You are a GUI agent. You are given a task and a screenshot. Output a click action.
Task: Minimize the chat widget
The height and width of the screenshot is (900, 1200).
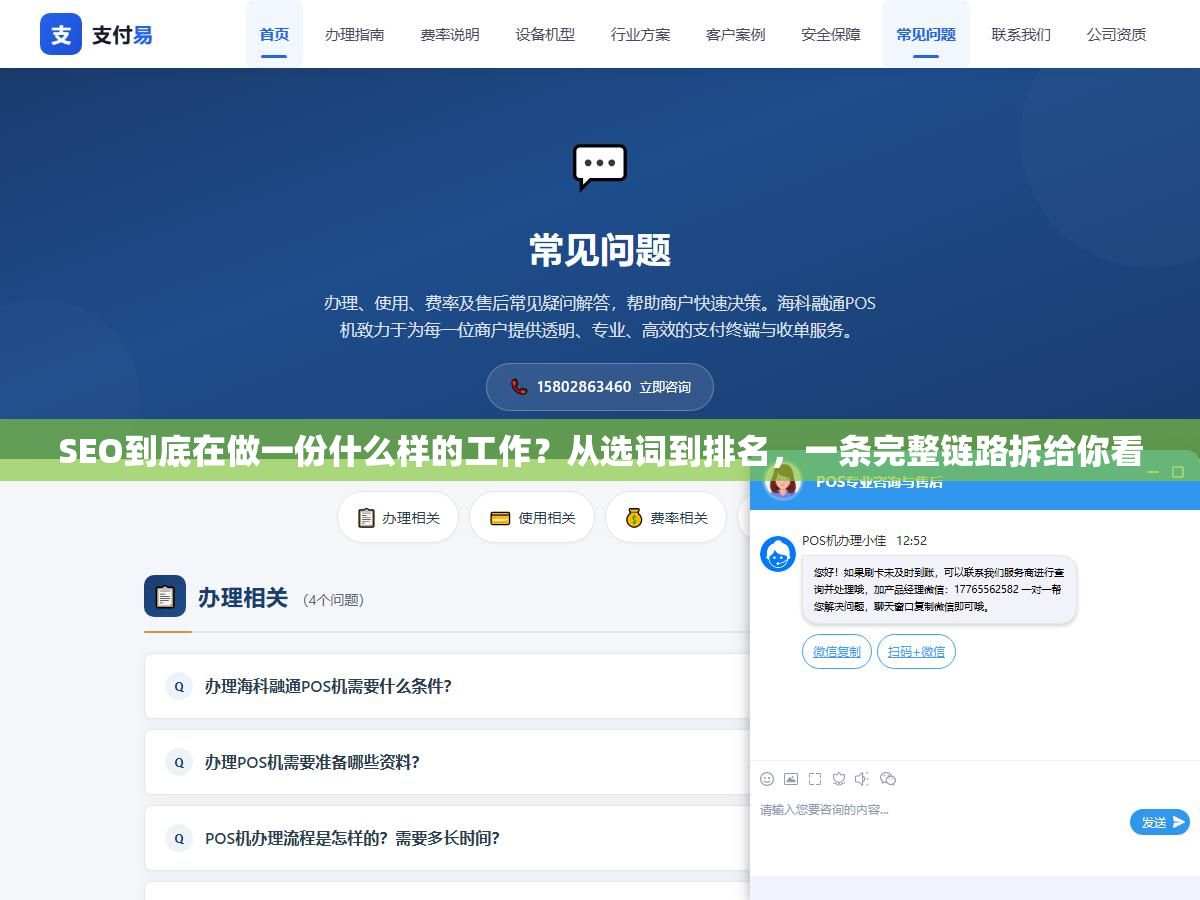click(1153, 471)
